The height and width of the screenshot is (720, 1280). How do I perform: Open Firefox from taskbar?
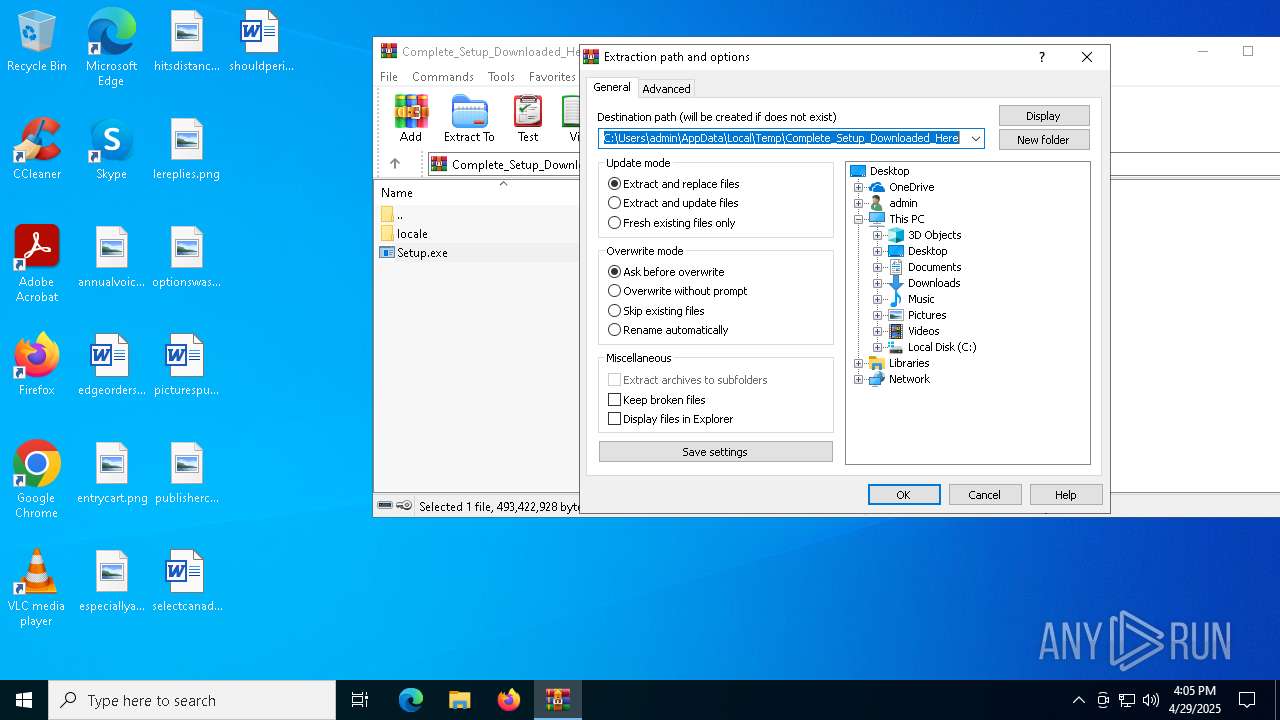[509, 700]
